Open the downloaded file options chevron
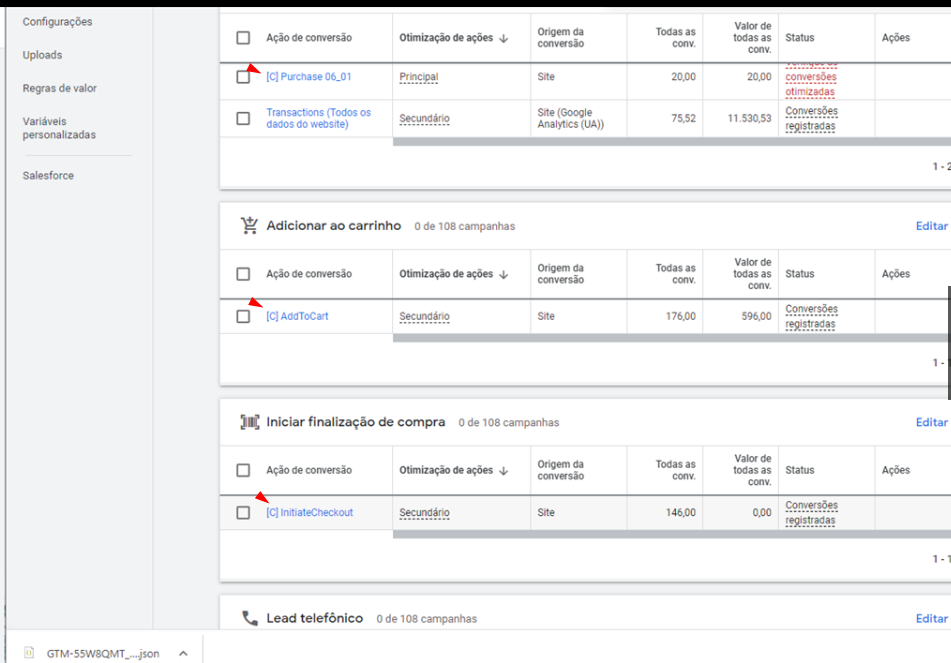 pyautogui.click(x=183, y=653)
